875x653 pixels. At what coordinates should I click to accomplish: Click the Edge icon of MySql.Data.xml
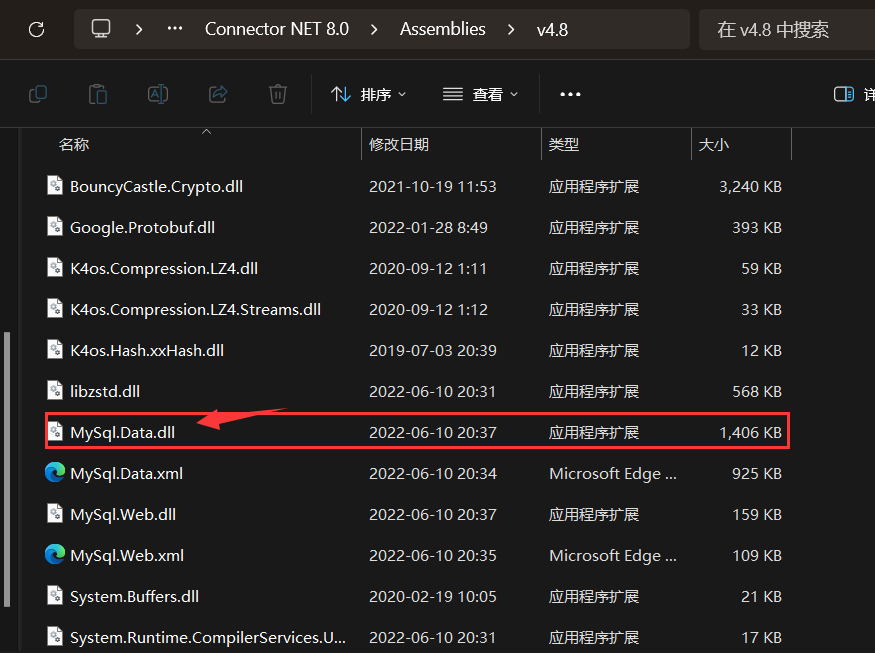(55, 473)
